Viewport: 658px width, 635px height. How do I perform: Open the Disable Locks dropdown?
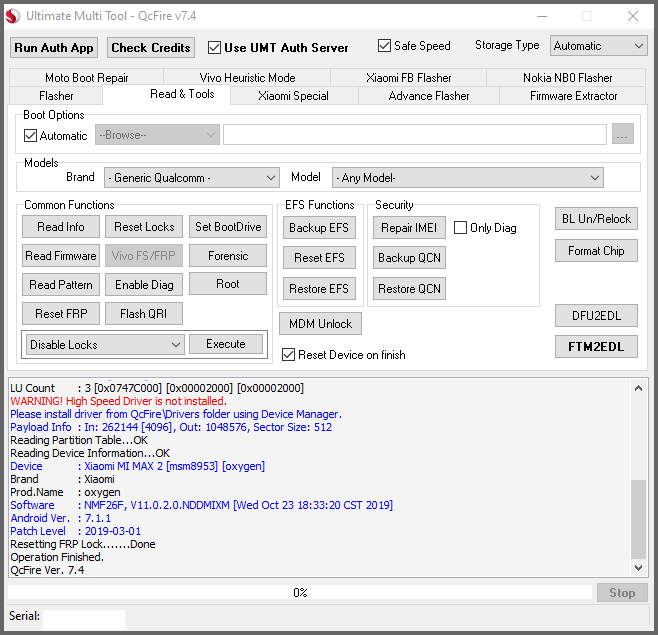pyautogui.click(x=105, y=345)
